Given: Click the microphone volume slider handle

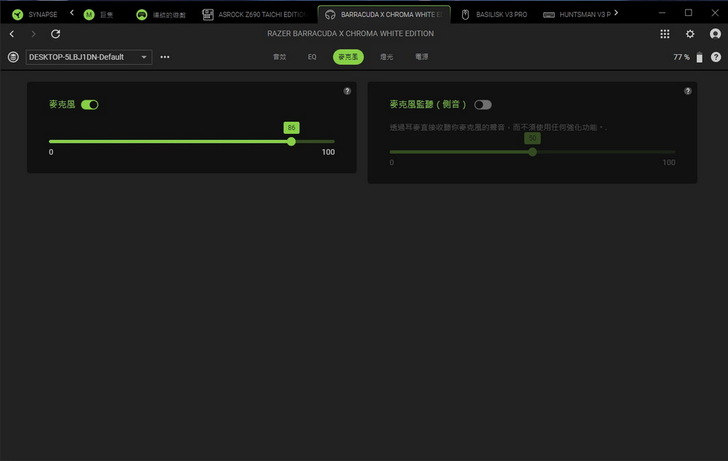Looking at the screenshot, I should 291,142.
